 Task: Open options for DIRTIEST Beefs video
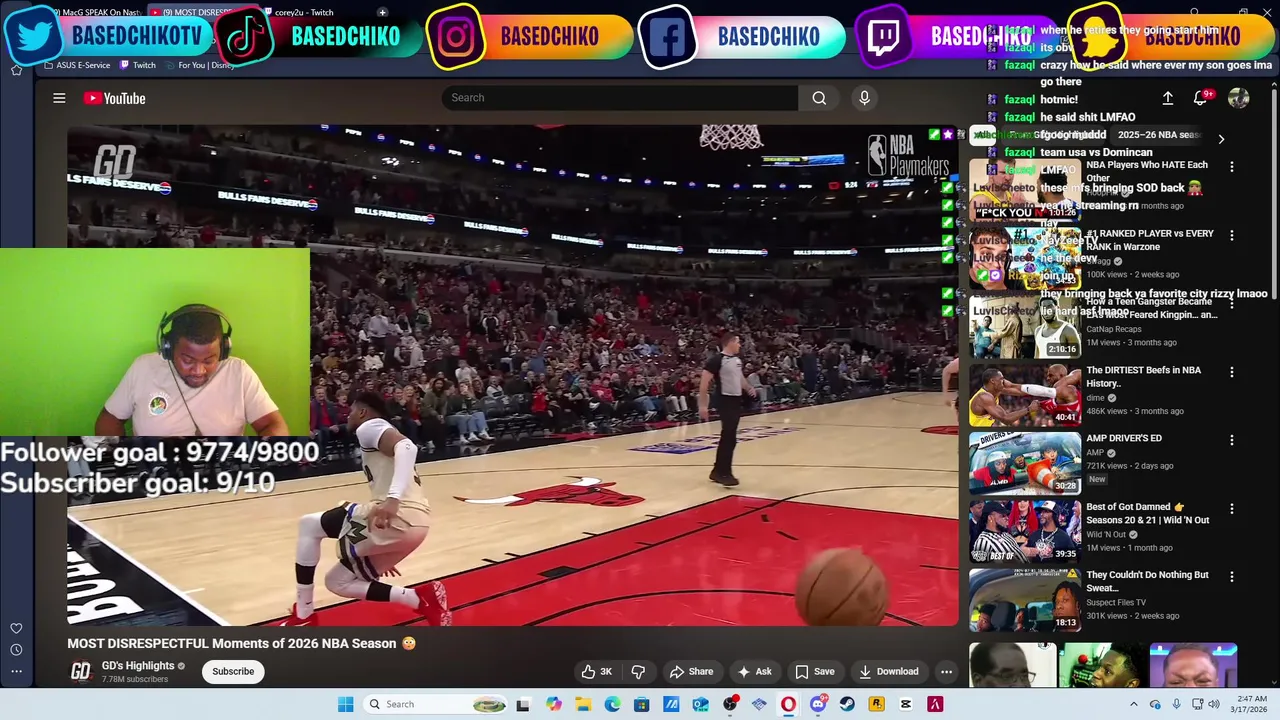point(1232,372)
